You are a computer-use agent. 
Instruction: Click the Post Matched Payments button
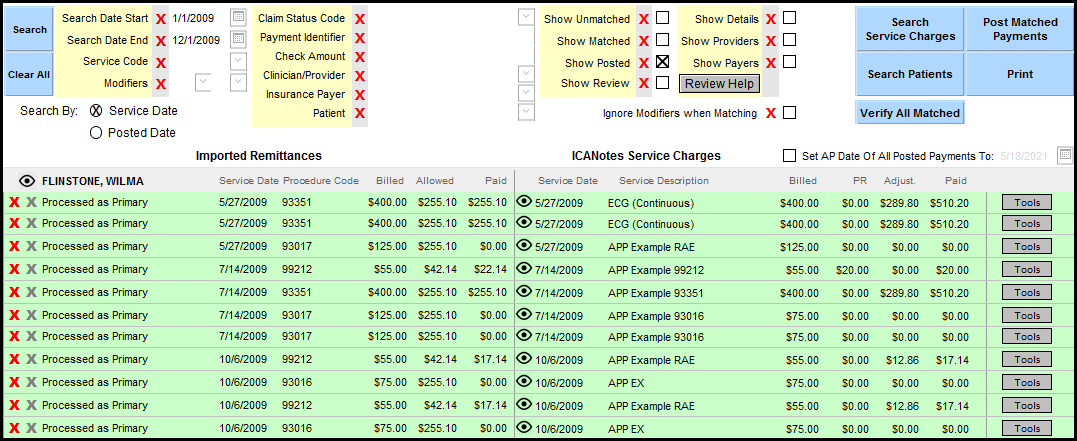[1020, 30]
